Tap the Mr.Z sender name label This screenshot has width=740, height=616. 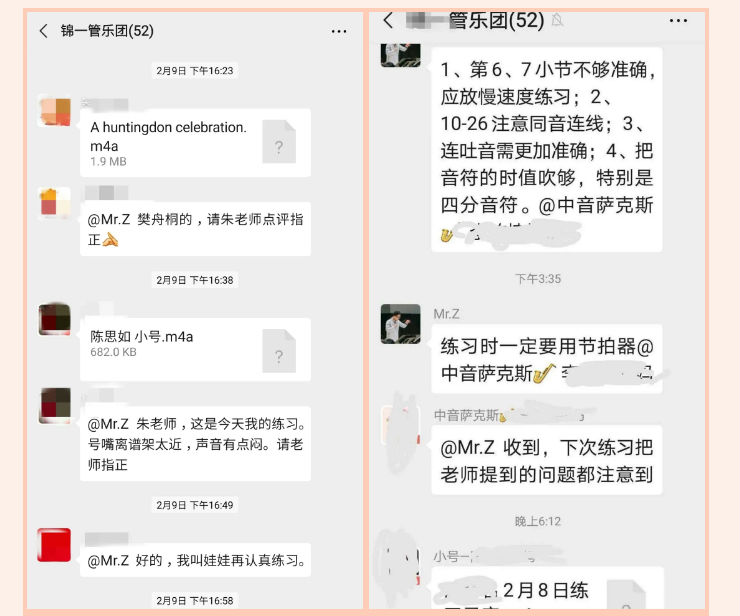446,314
